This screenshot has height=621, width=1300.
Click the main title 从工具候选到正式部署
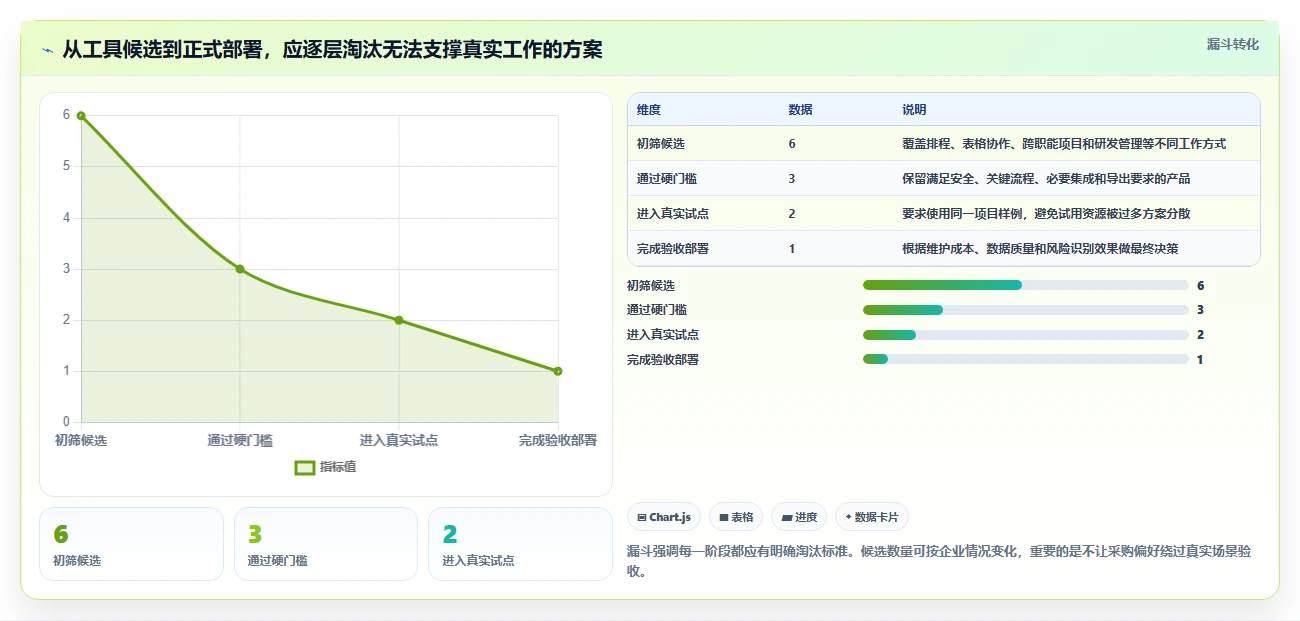[x=333, y=50]
